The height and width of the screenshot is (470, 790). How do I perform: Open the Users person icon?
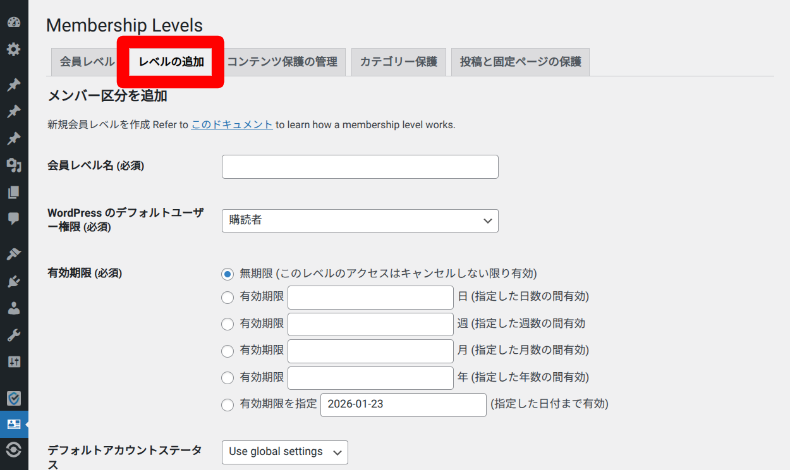point(14,308)
